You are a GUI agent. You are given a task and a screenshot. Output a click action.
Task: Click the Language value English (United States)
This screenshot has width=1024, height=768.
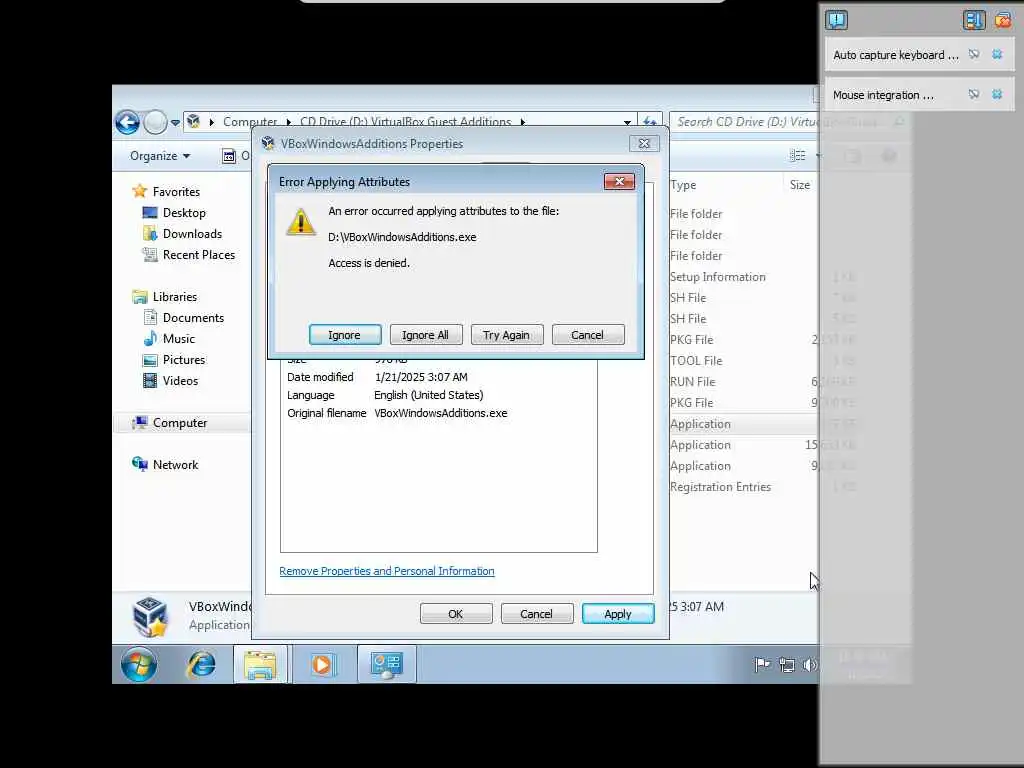tap(428, 395)
